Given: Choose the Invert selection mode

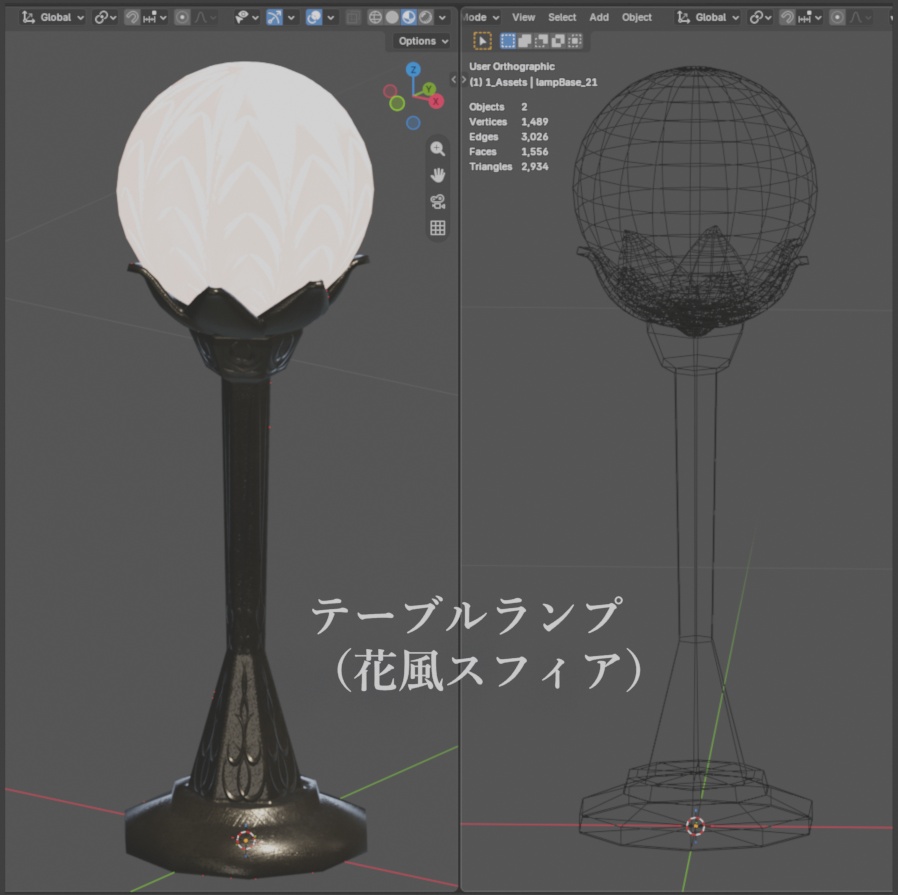Looking at the screenshot, I should (x=557, y=41).
